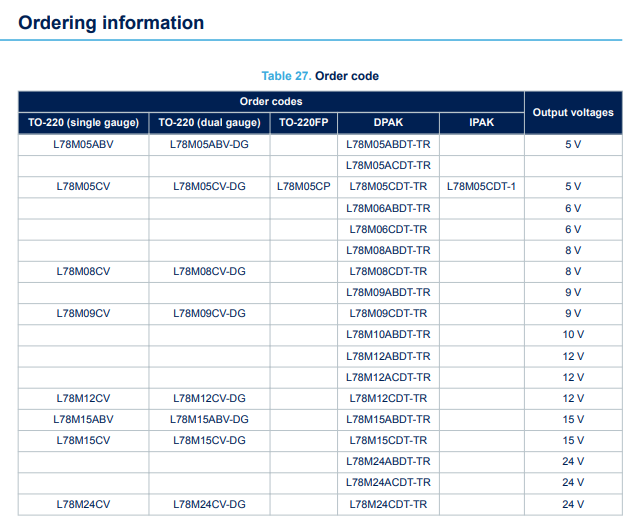Click the L78M24ACDT-TR cell
Image resolution: width=630 pixels, height=525 pixels.
pos(388,482)
